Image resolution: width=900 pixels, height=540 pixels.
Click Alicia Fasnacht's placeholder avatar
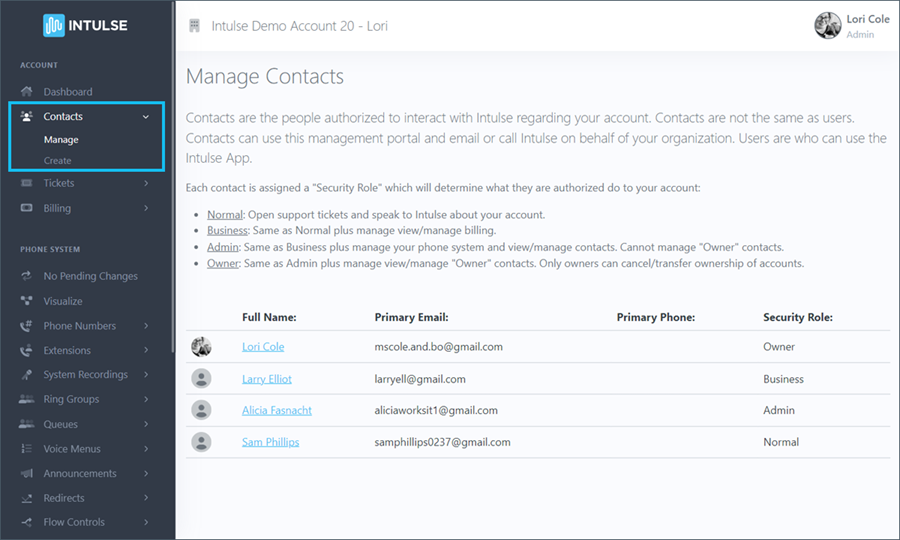coord(201,410)
